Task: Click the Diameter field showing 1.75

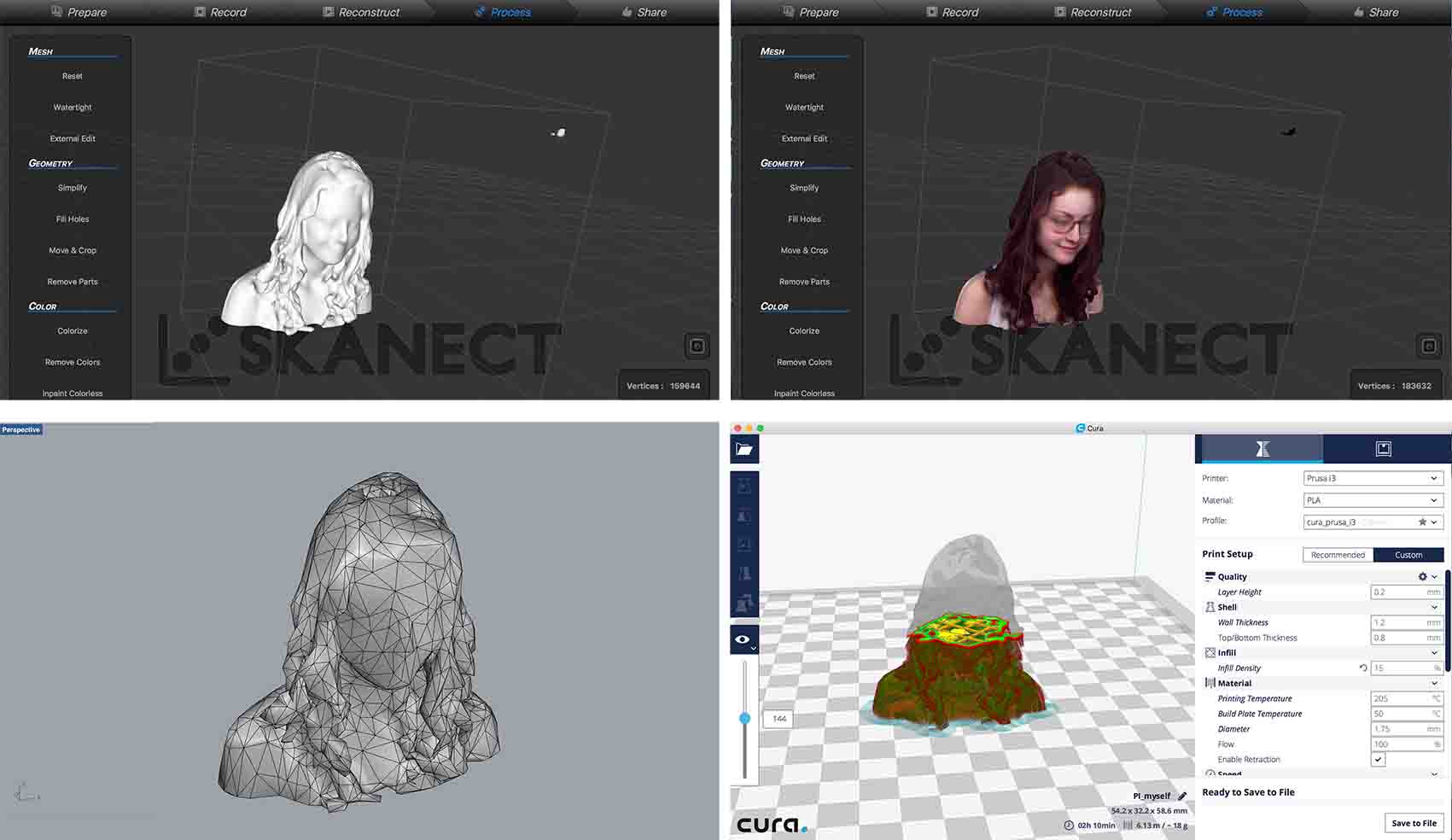Action: (x=1406, y=729)
